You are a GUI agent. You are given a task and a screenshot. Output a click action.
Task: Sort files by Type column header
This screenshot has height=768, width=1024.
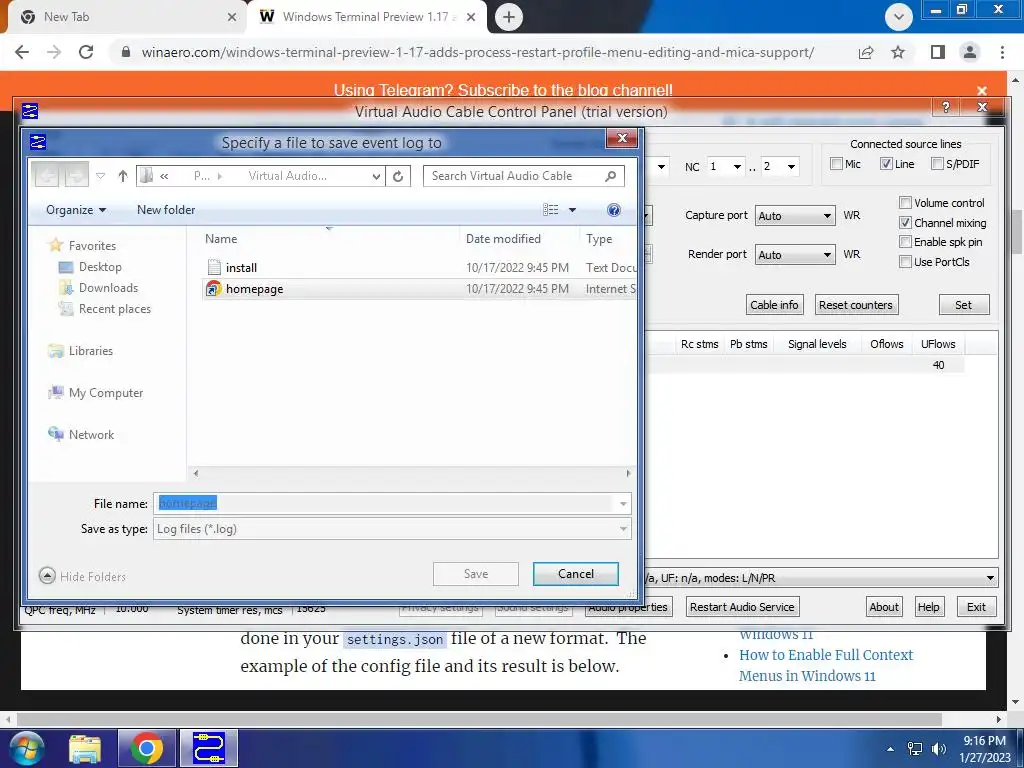(x=599, y=238)
